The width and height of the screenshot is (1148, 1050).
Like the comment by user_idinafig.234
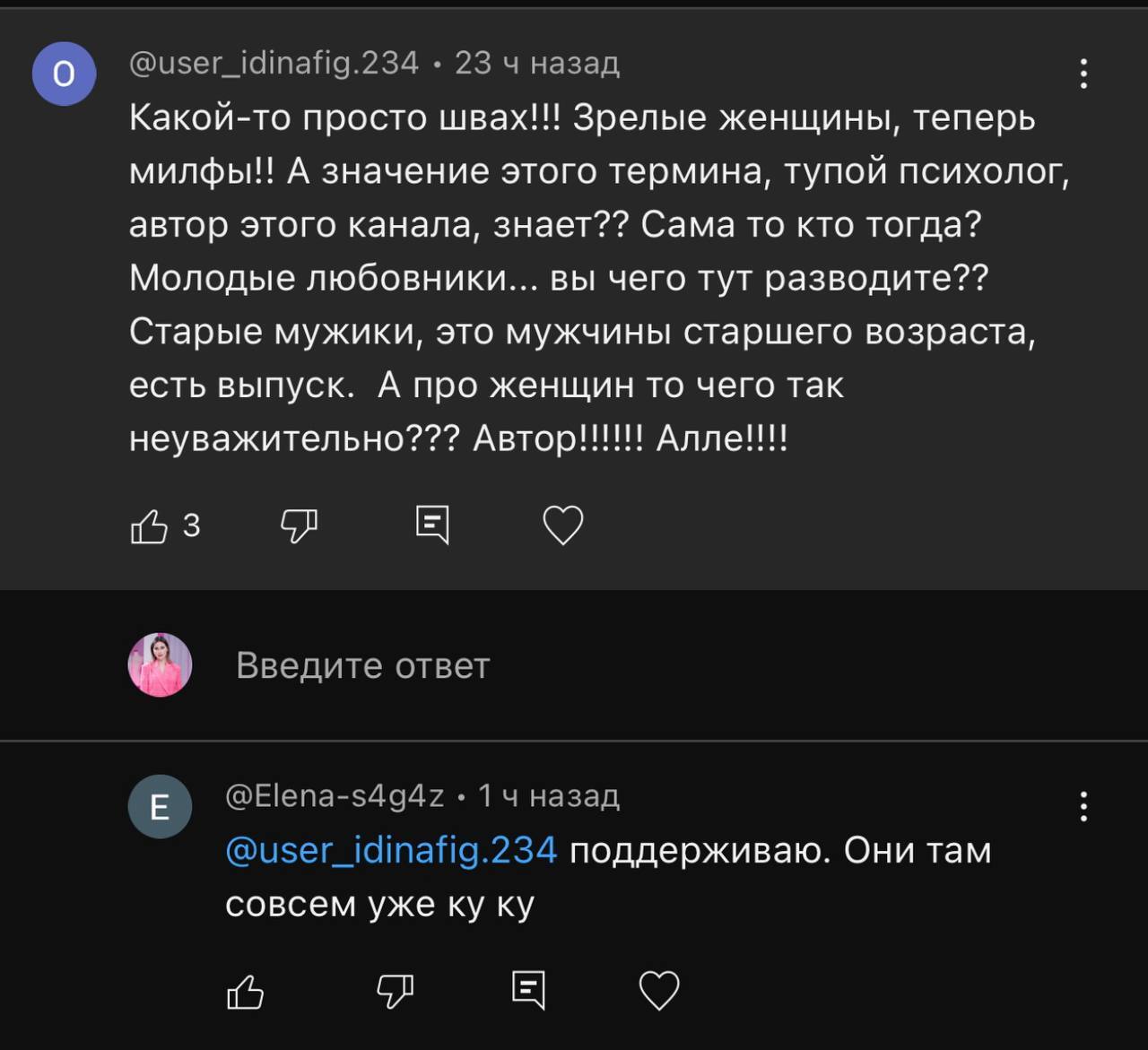(150, 526)
